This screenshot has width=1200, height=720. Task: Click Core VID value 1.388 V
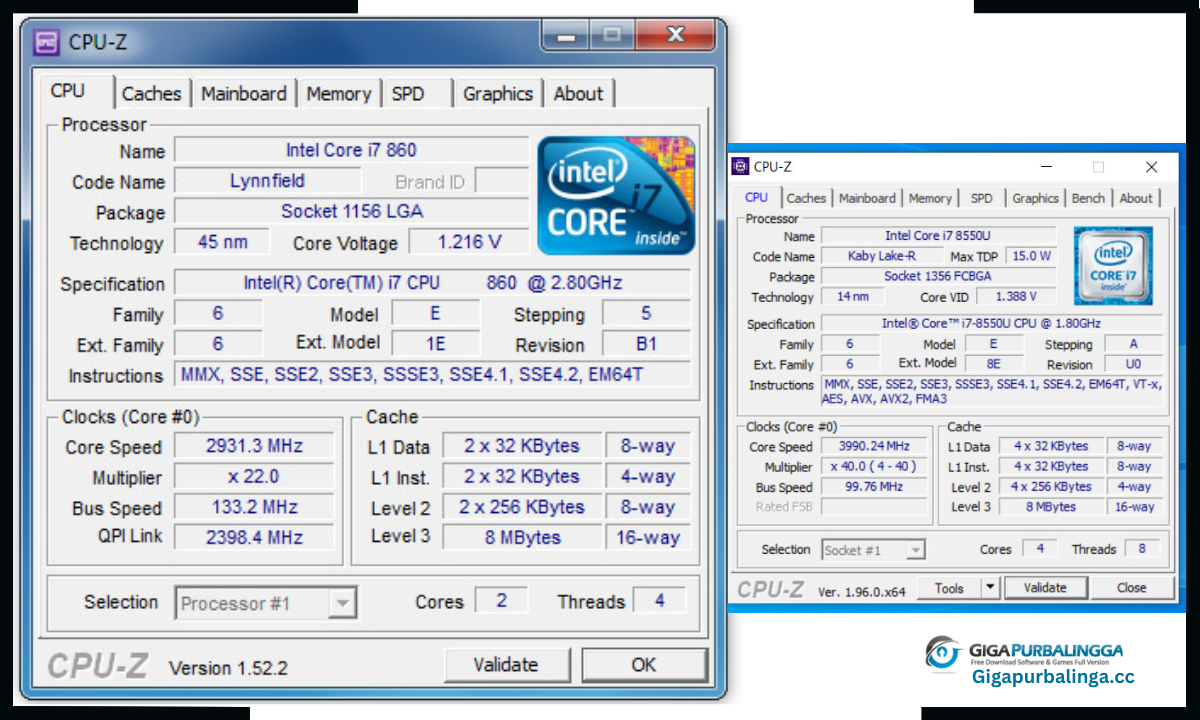tap(1016, 297)
